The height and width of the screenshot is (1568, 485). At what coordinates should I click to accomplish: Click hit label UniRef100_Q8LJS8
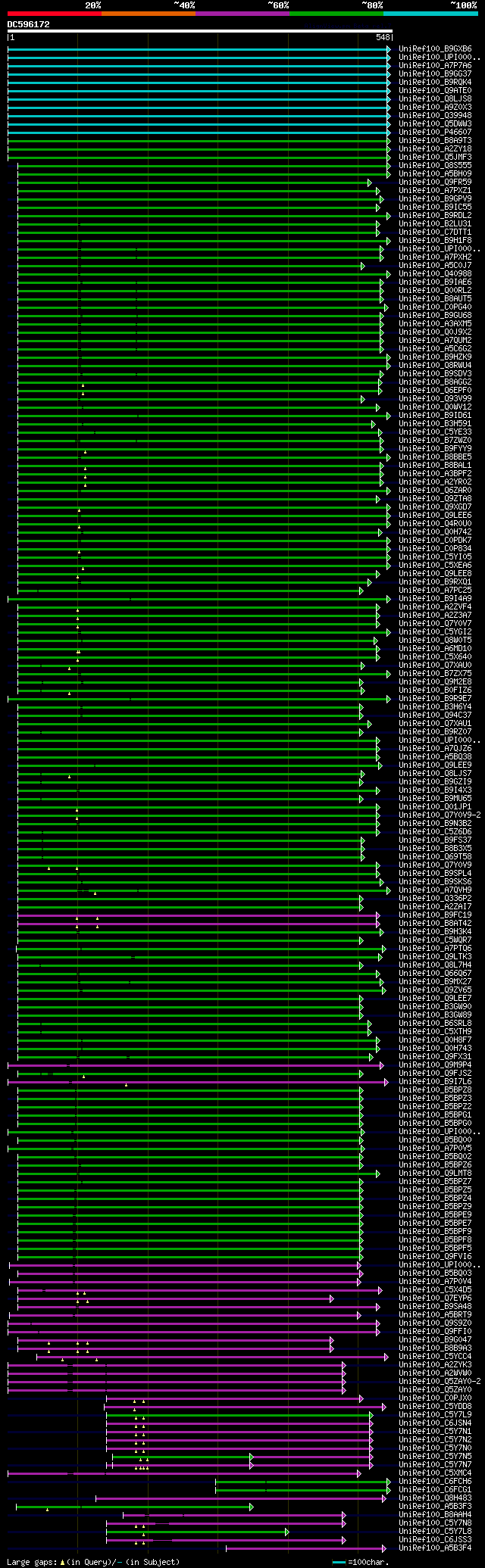tap(435, 99)
